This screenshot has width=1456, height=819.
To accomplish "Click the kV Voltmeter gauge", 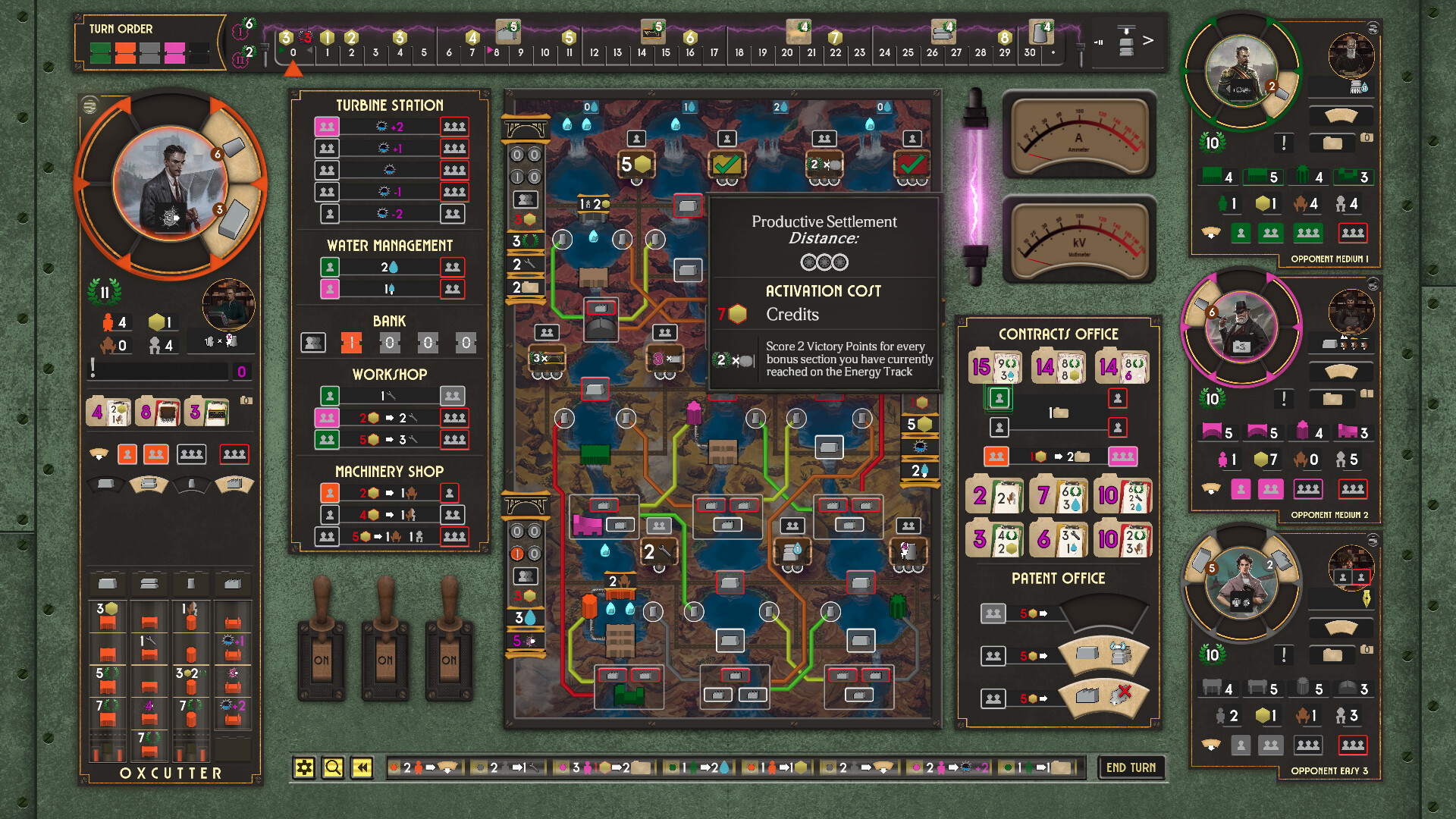I will (x=1078, y=240).
